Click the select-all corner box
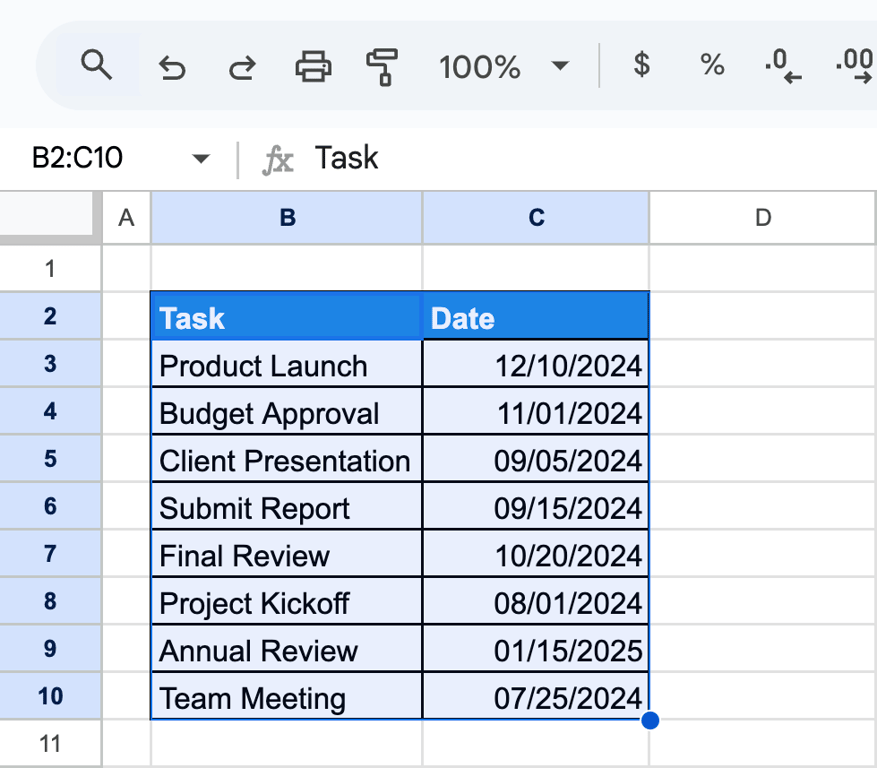 47,214
